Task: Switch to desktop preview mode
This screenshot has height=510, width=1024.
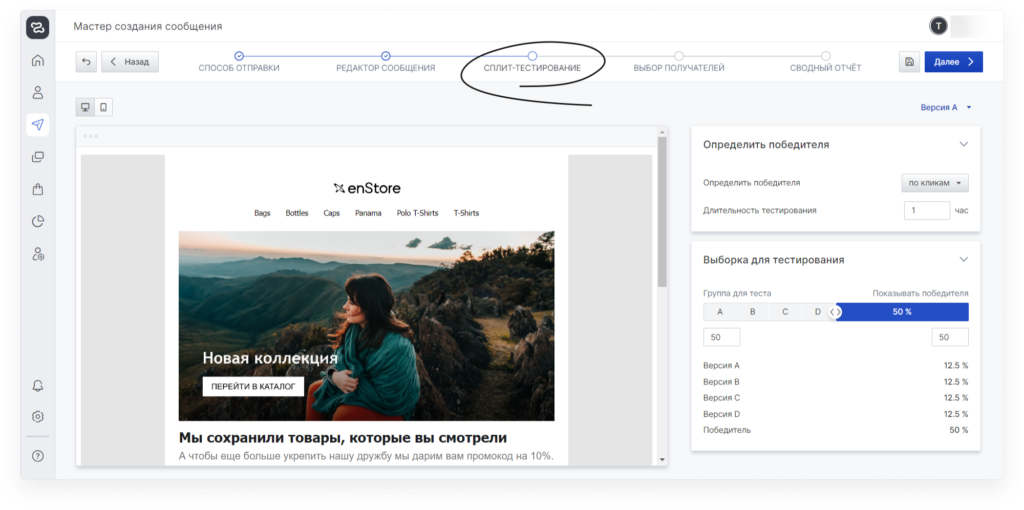Action: pos(85,107)
